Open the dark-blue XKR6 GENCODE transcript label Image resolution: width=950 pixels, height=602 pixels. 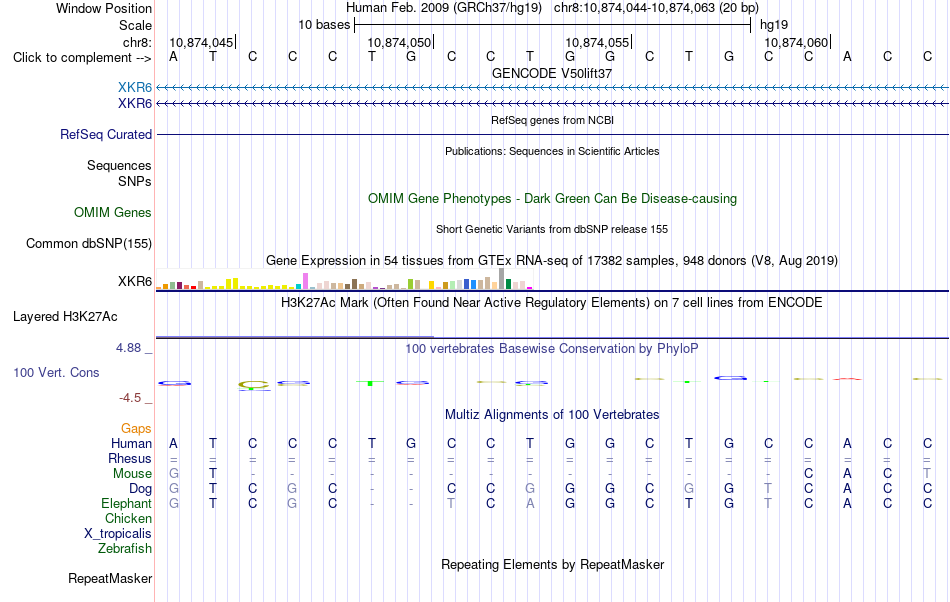pos(135,104)
